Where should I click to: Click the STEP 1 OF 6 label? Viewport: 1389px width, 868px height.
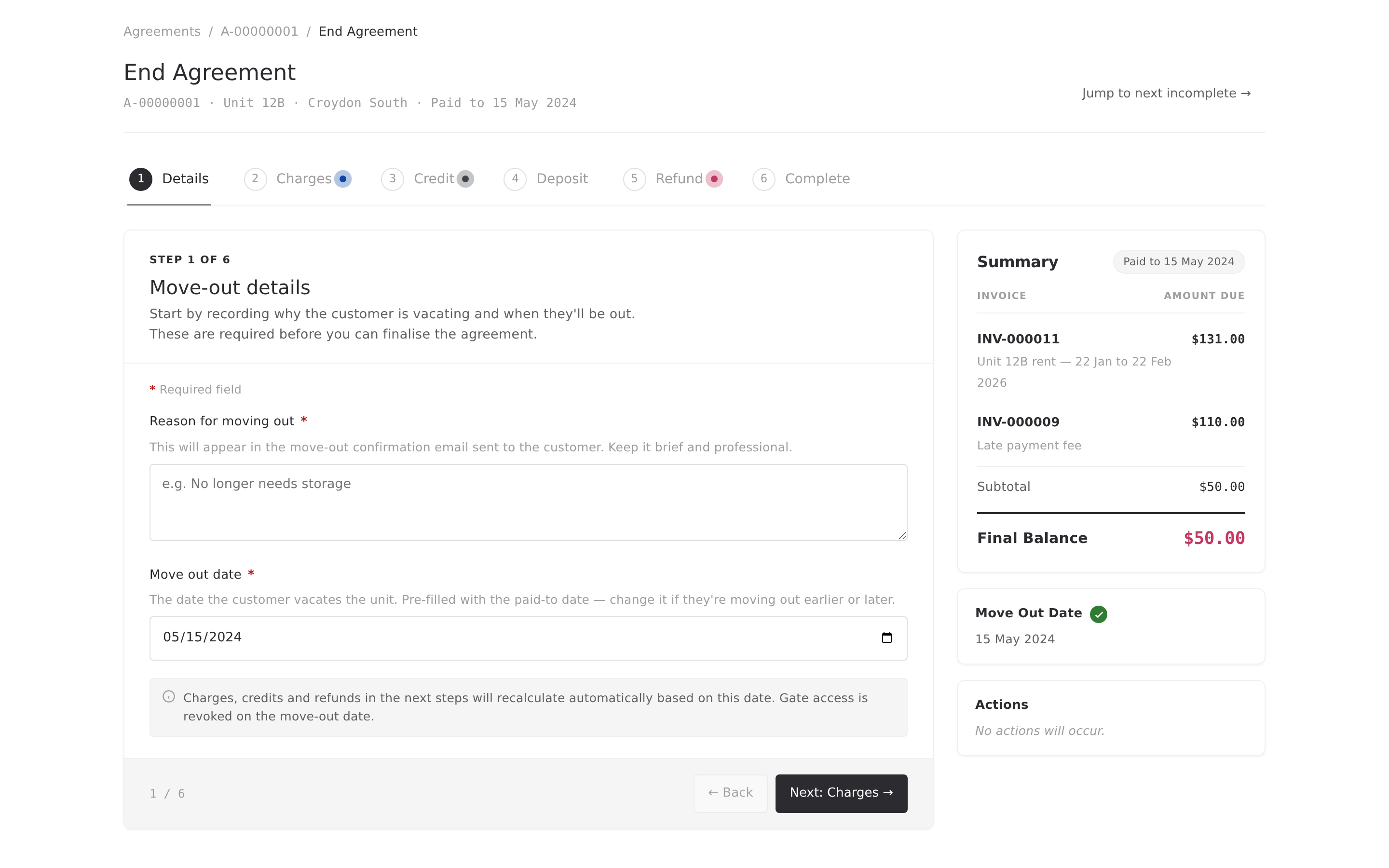click(x=190, y=259)
